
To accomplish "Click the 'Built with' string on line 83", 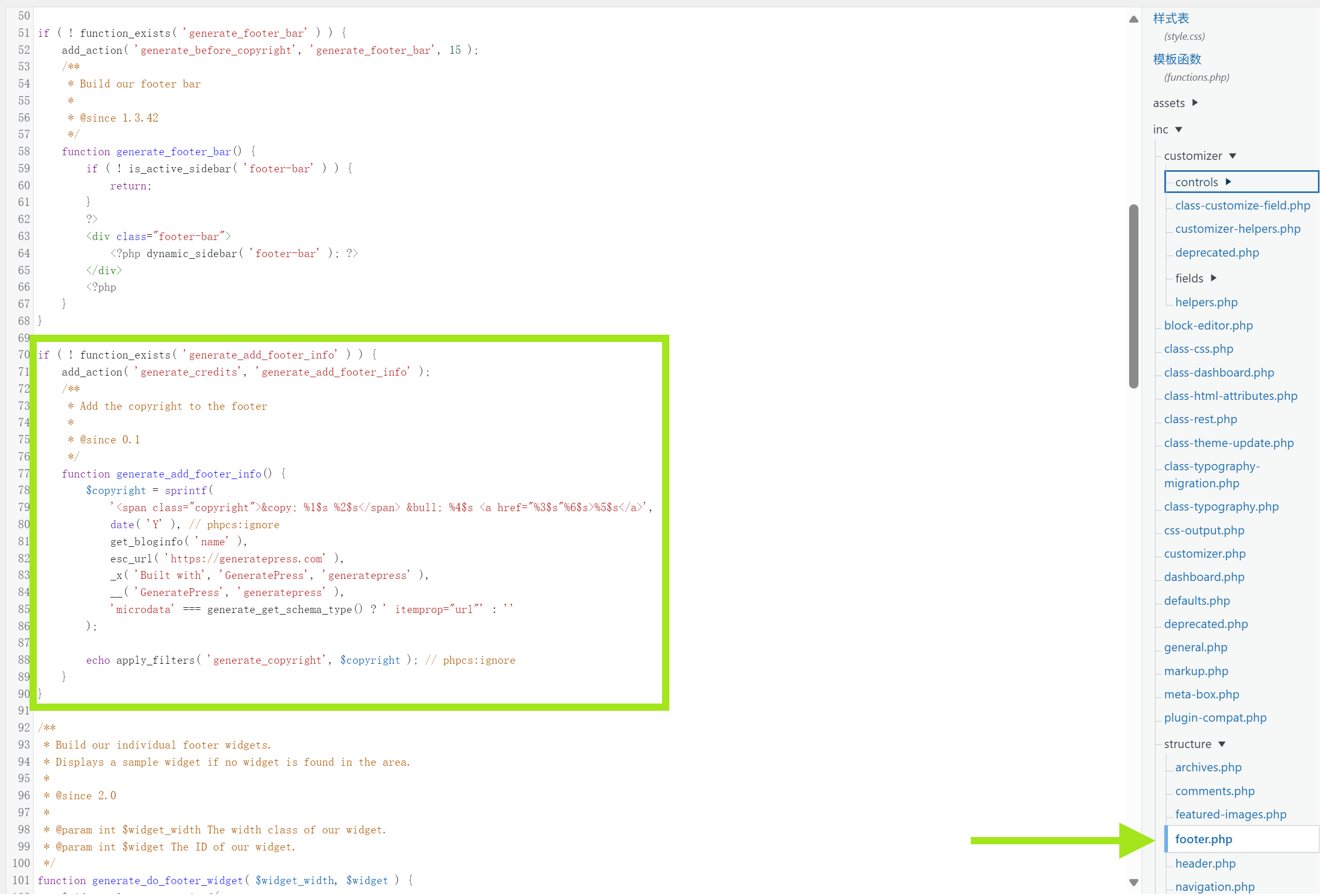I will pos(170,576).
